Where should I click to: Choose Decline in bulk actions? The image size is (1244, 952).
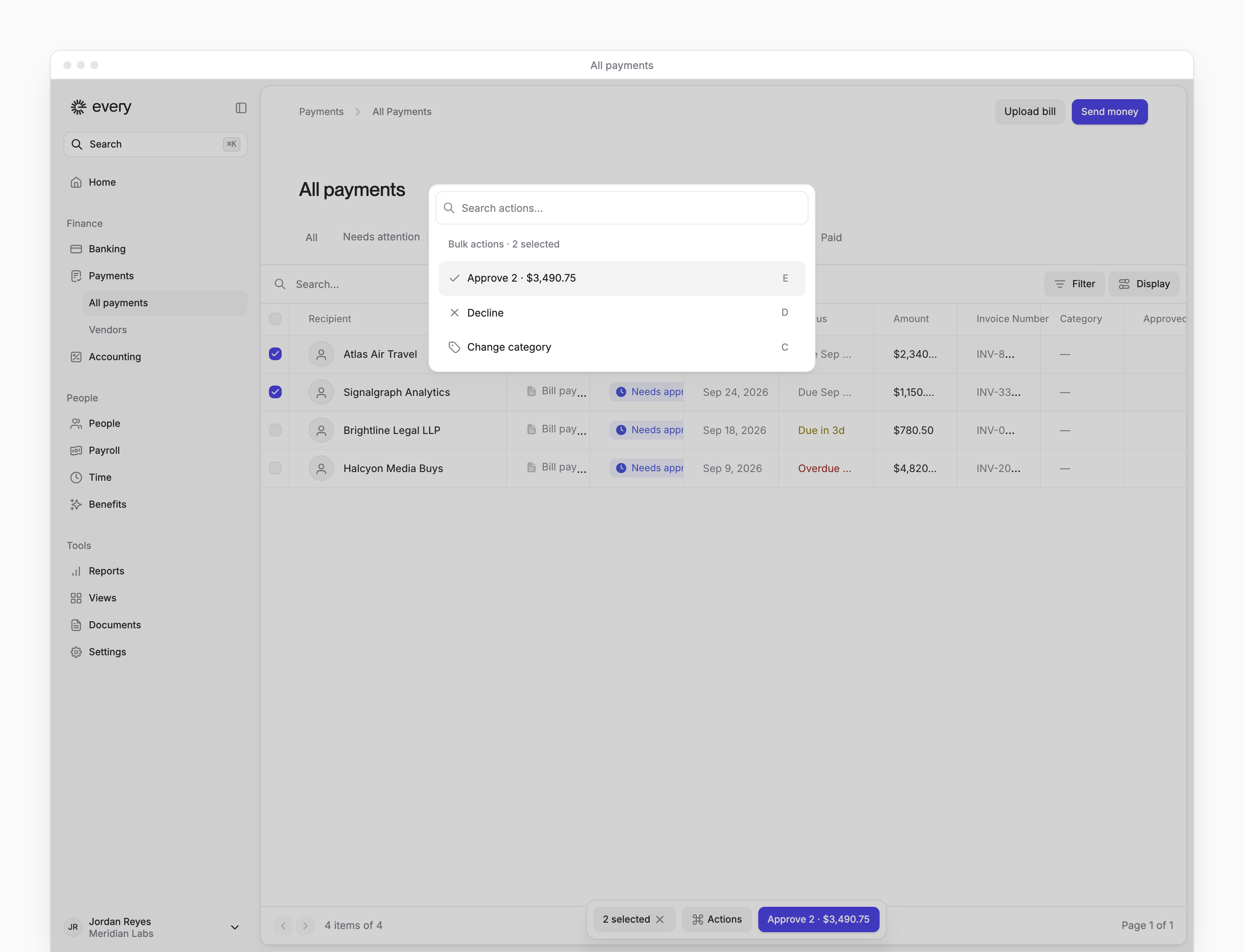coord(621,313)
